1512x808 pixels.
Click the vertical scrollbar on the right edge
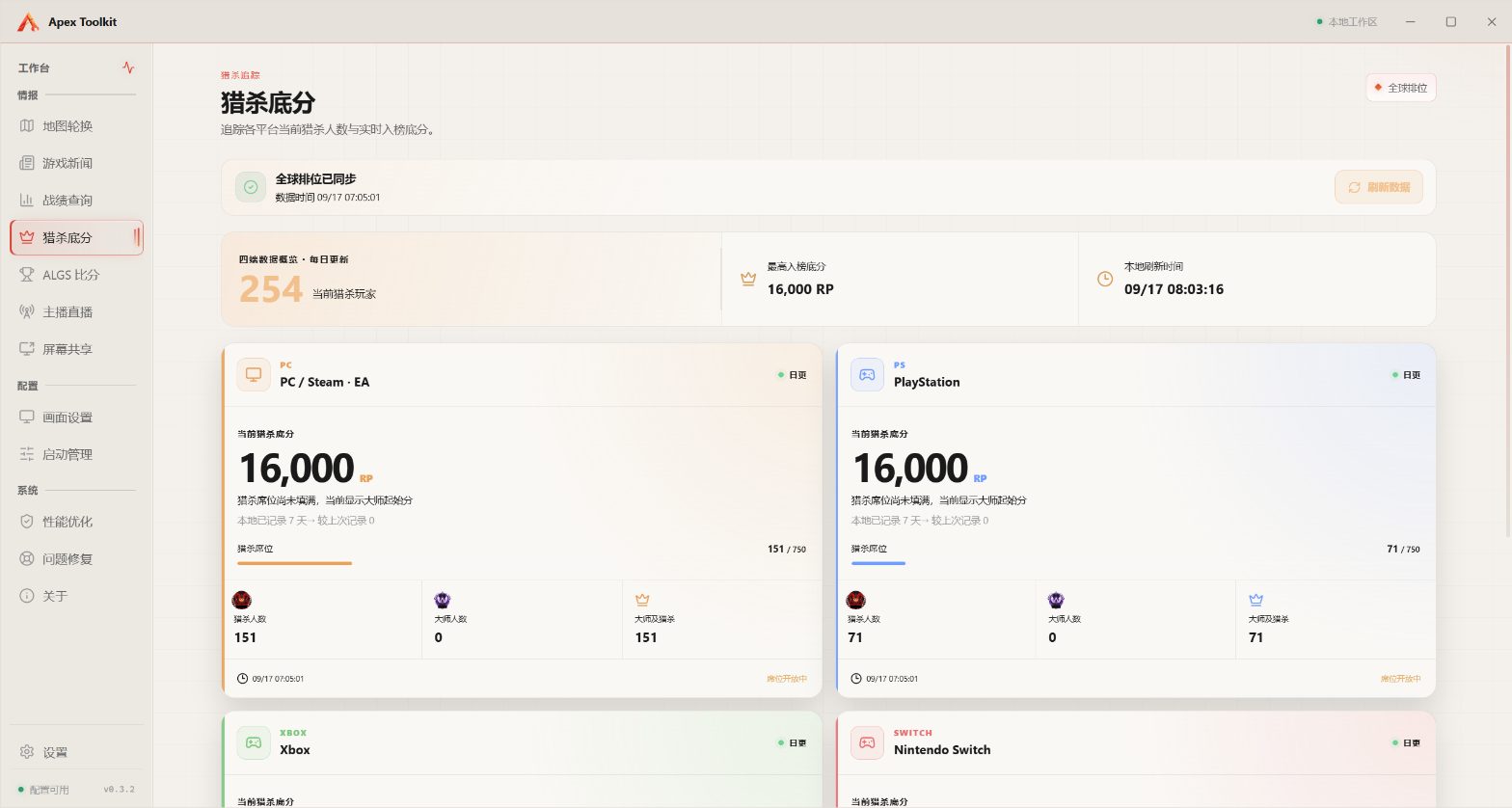[x=1507, y=289]
